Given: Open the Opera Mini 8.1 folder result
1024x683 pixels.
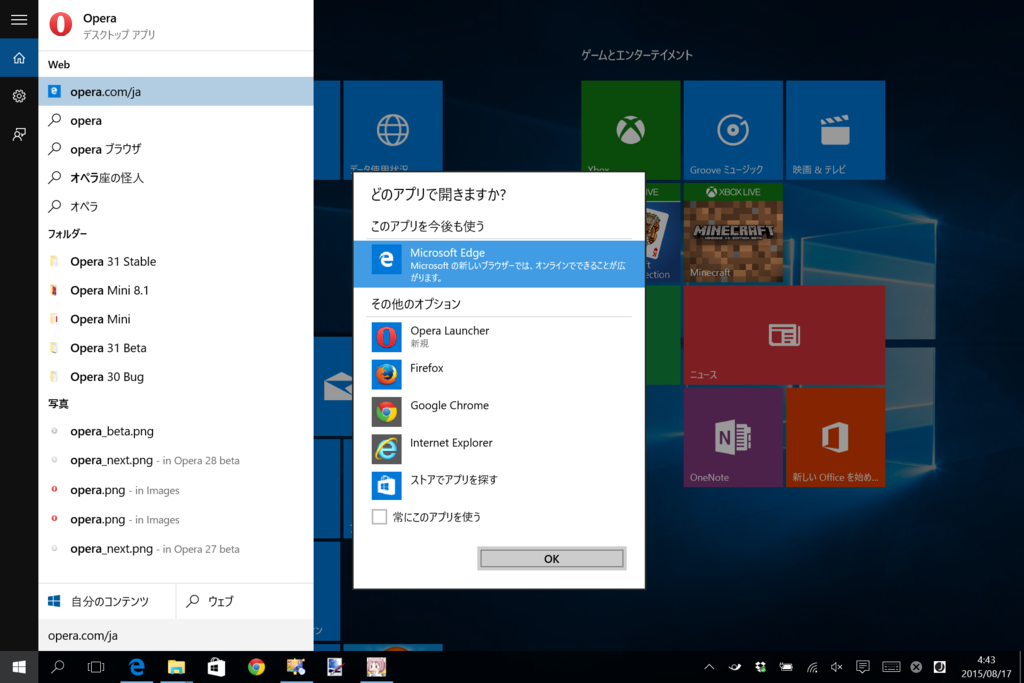Looking at the screenshot, I should [176, 290].
